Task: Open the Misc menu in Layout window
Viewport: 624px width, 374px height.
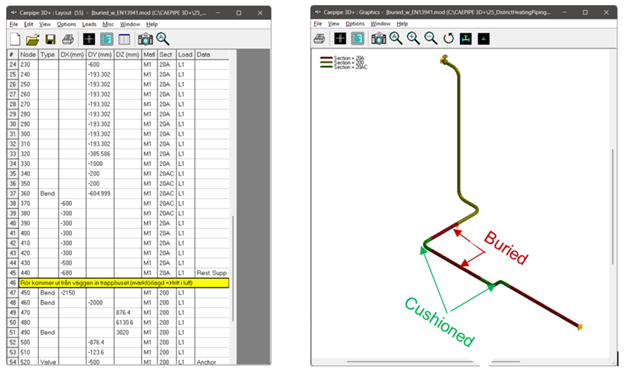Action: point(108,24)
